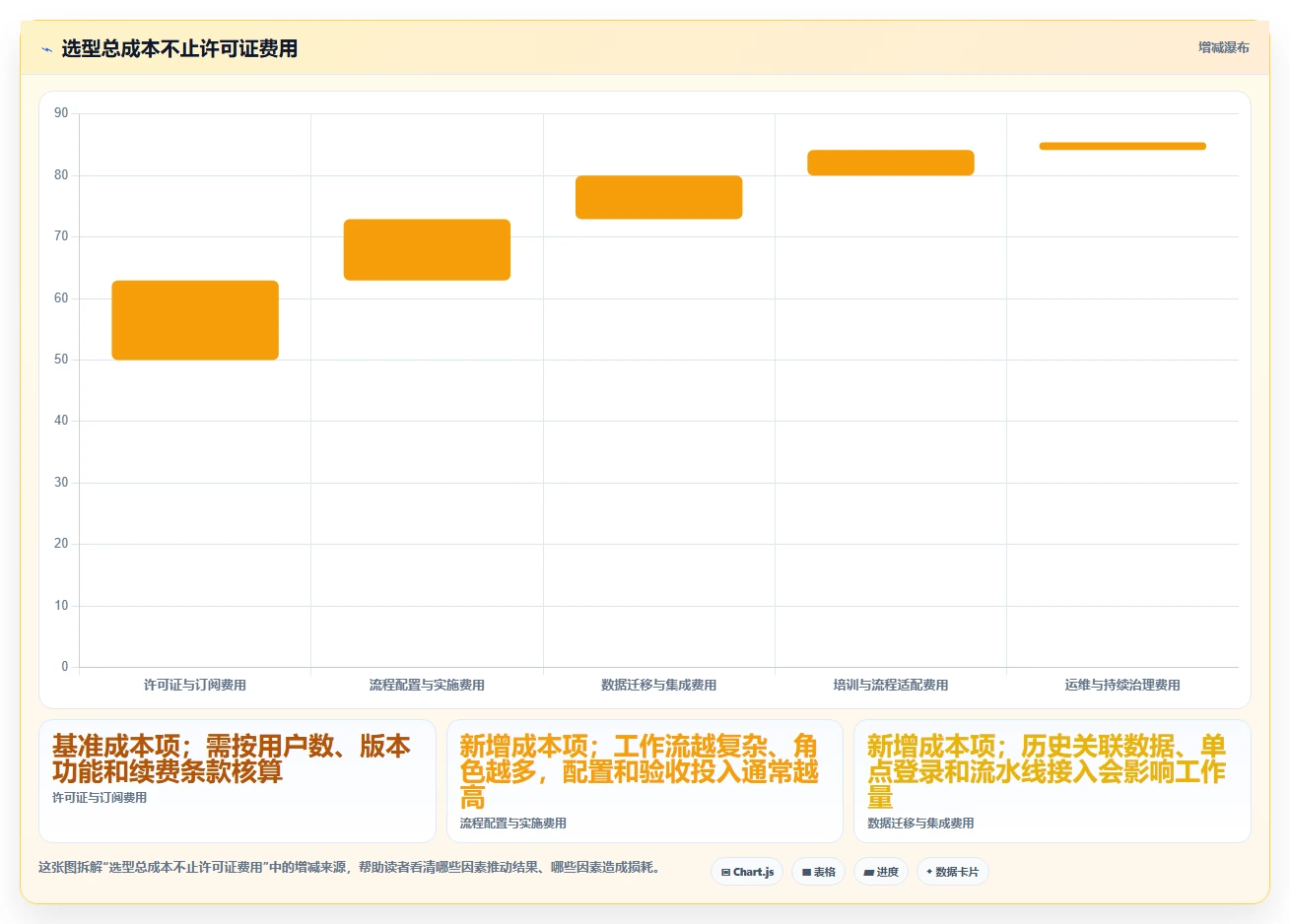Click 数据迁移与集成费用 caption in third card
1290x924 pixels.
pos(920,824)
